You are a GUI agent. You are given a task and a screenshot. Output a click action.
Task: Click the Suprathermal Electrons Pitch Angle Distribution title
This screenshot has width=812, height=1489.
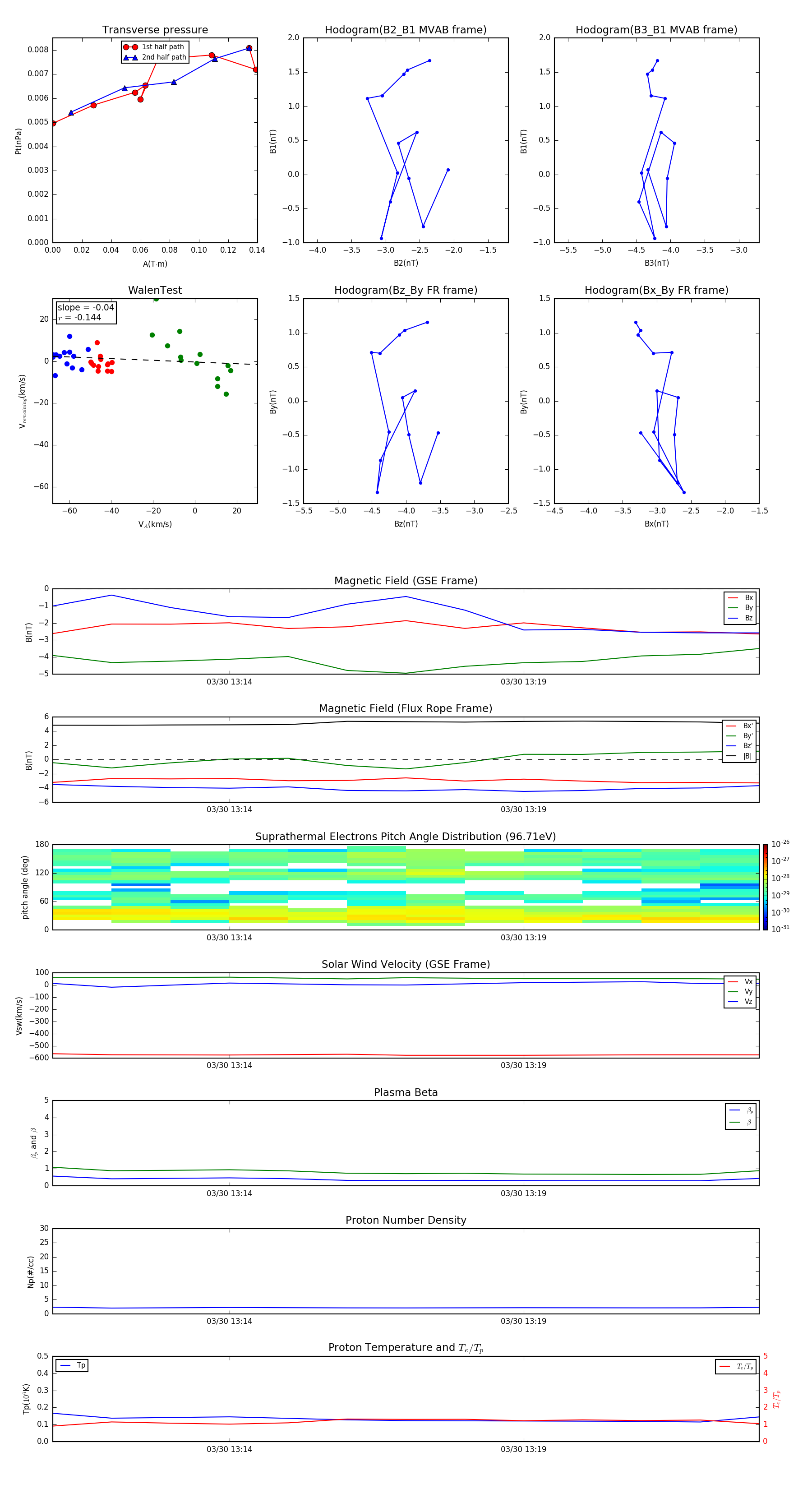point(406,837)
